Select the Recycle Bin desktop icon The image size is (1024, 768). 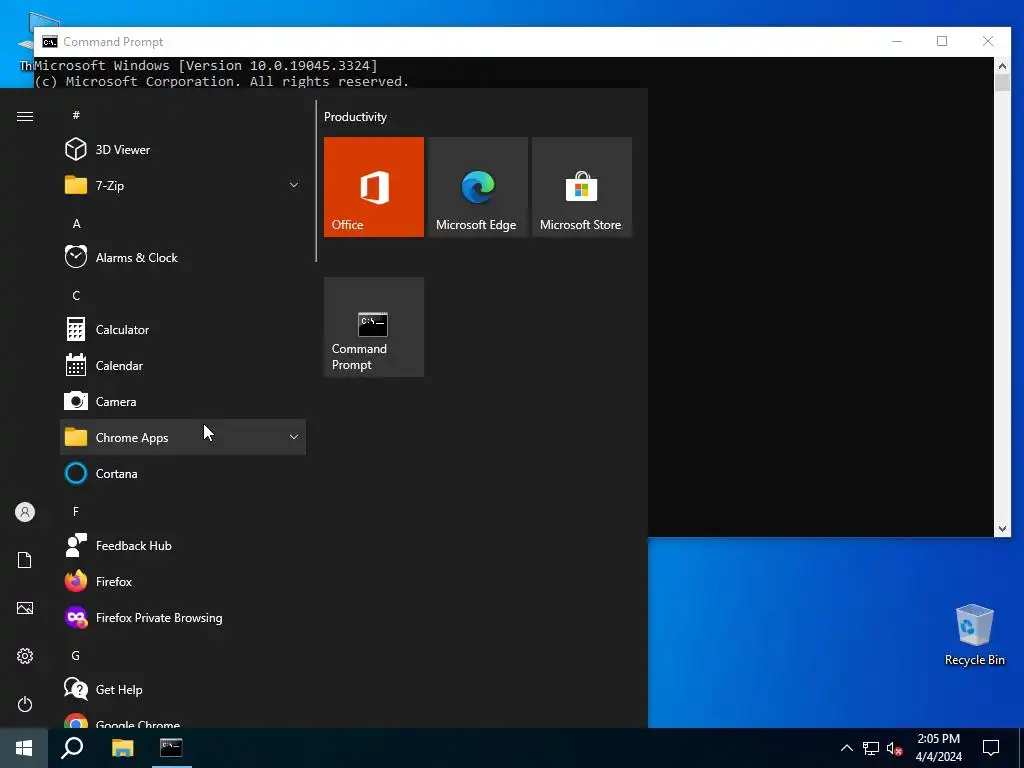click(x=974, y=635)
